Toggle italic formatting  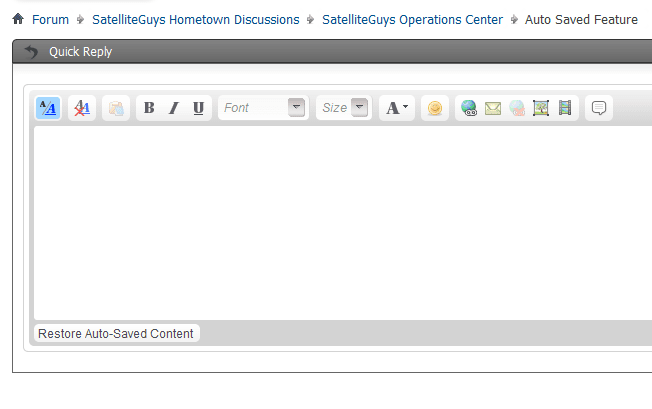[x=174, y=108]
